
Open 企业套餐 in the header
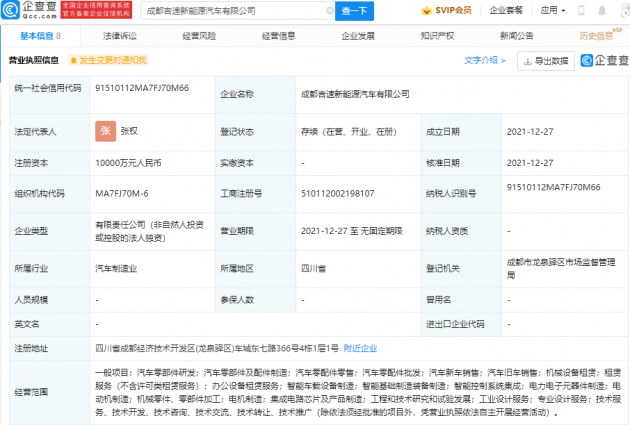tap(506, 10)
